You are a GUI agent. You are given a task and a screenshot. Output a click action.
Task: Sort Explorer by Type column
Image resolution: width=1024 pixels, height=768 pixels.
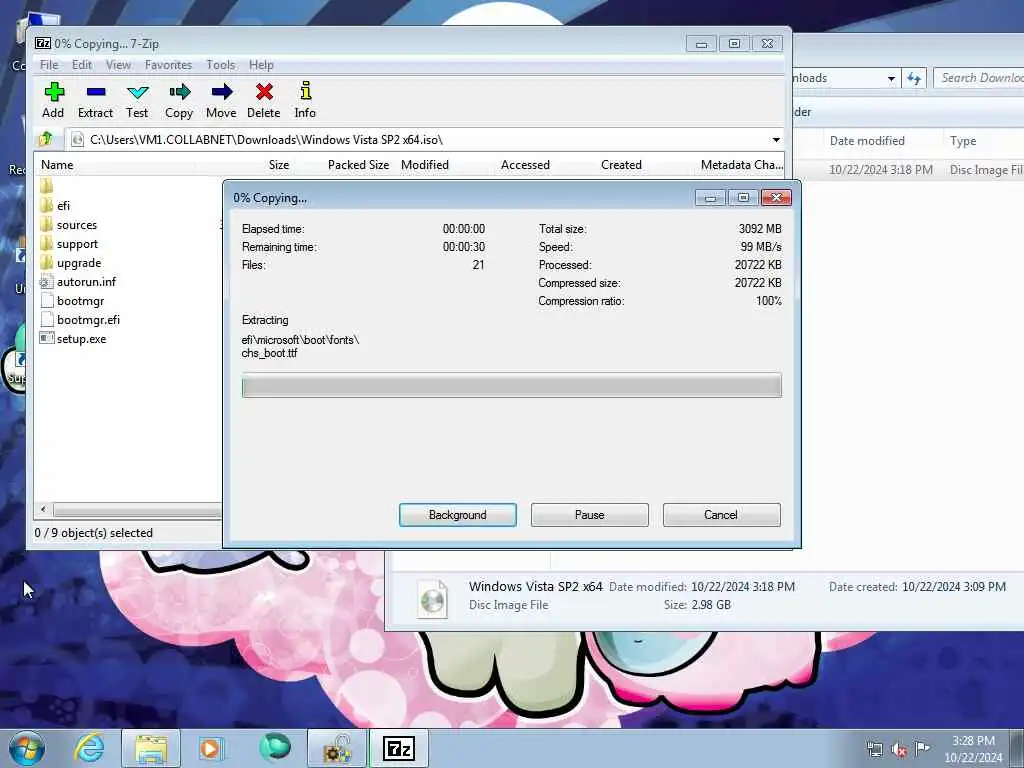[963, 140]
